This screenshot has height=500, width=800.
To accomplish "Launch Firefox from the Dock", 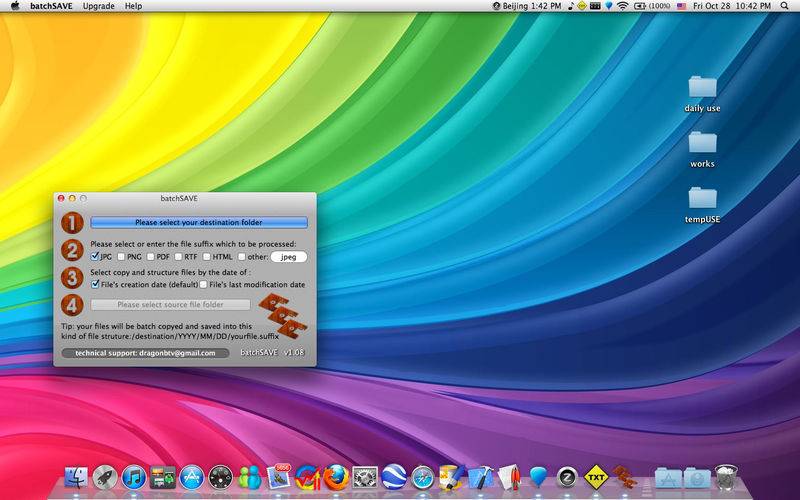I will (x=337, y=478).
